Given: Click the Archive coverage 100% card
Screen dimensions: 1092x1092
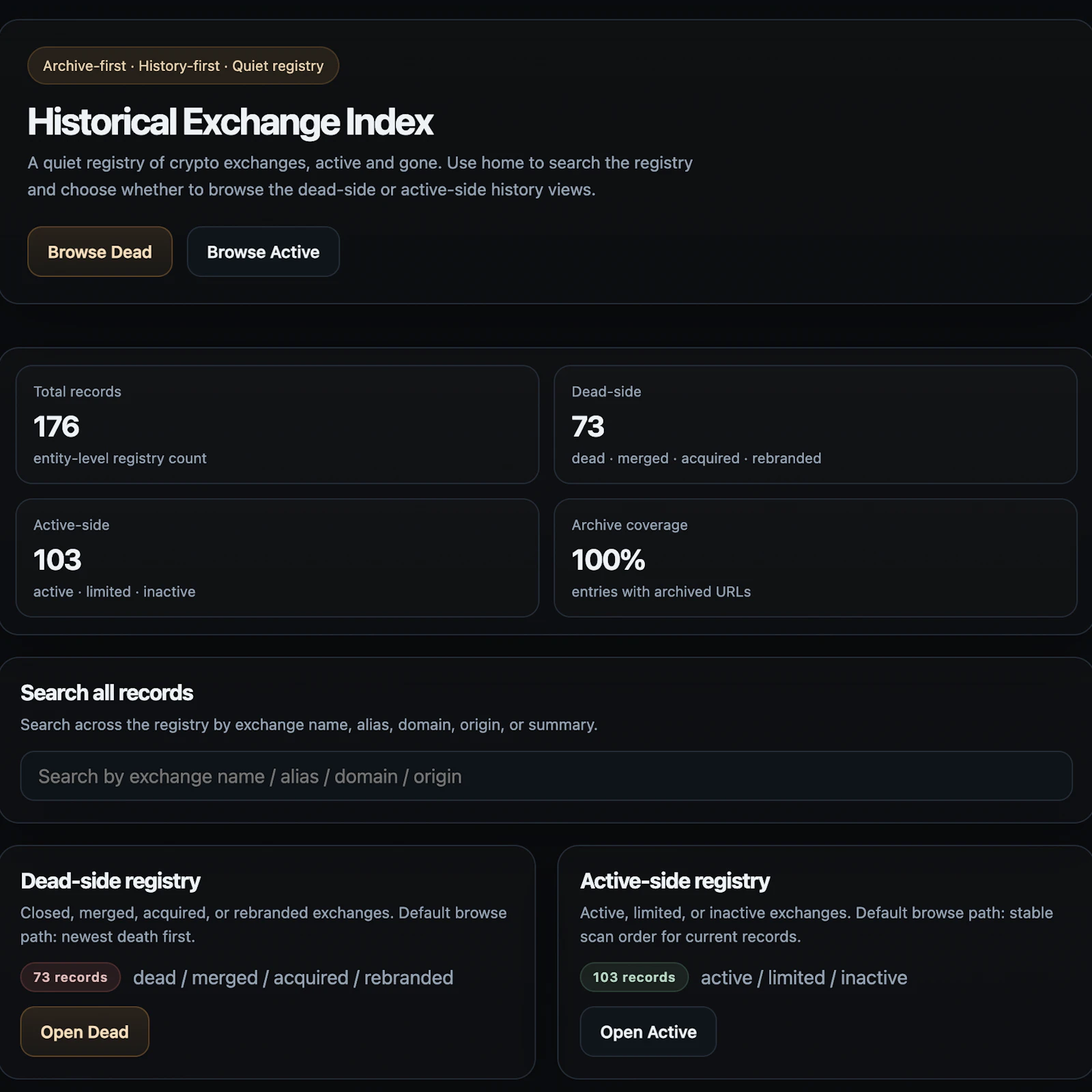Looking at the screenshot, I should coord(815,557).
